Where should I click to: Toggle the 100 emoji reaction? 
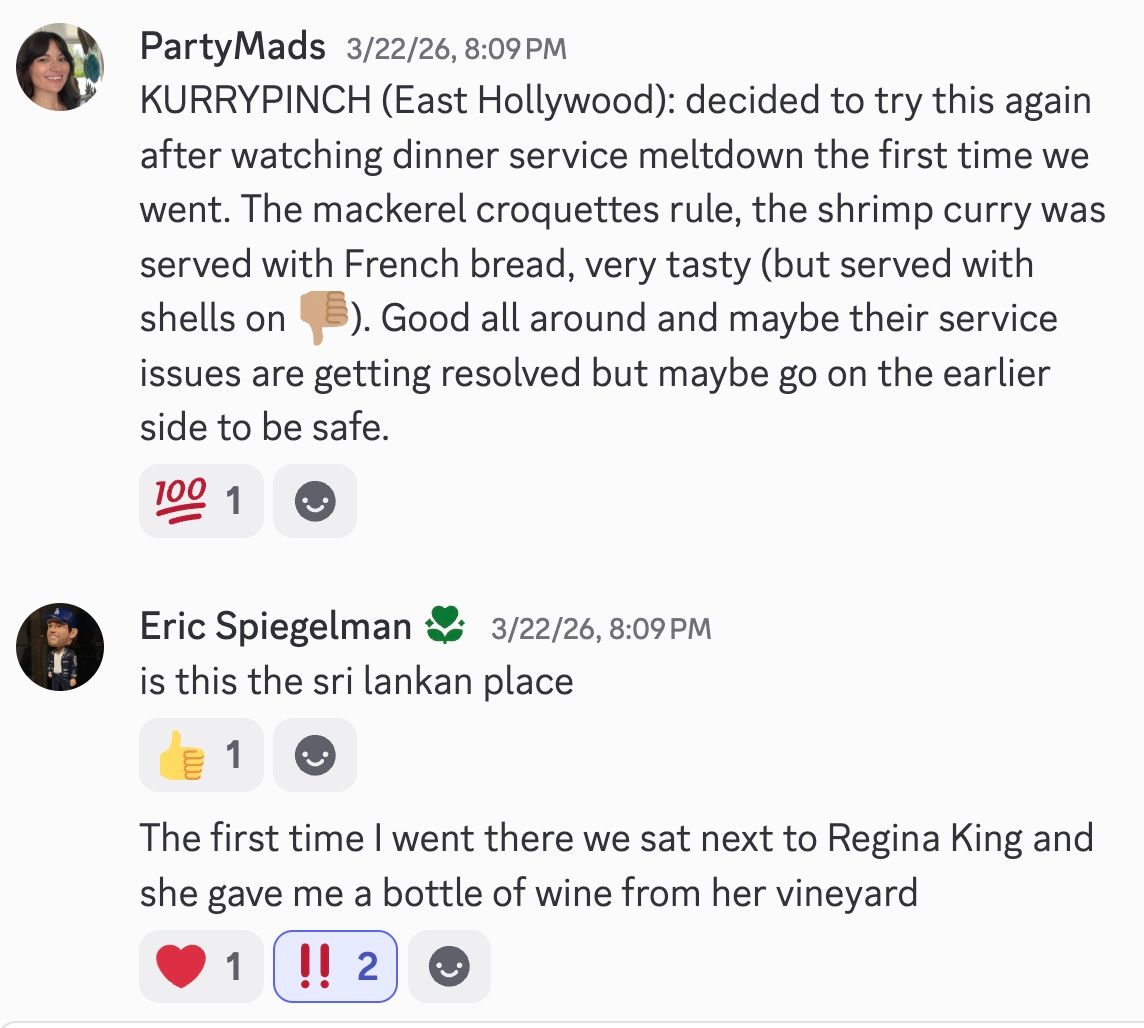pos(200,500)
